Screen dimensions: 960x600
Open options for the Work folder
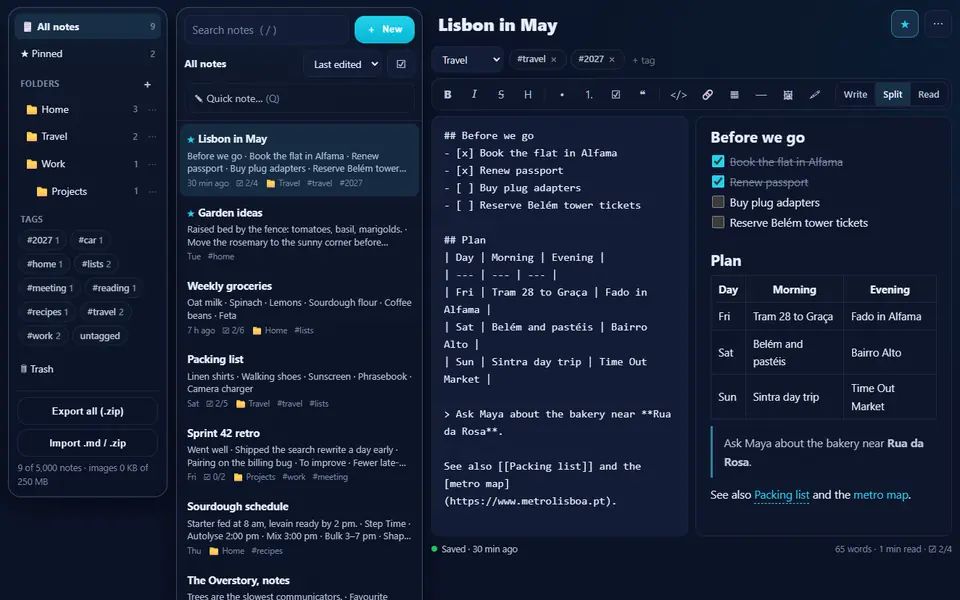[152, 164]
